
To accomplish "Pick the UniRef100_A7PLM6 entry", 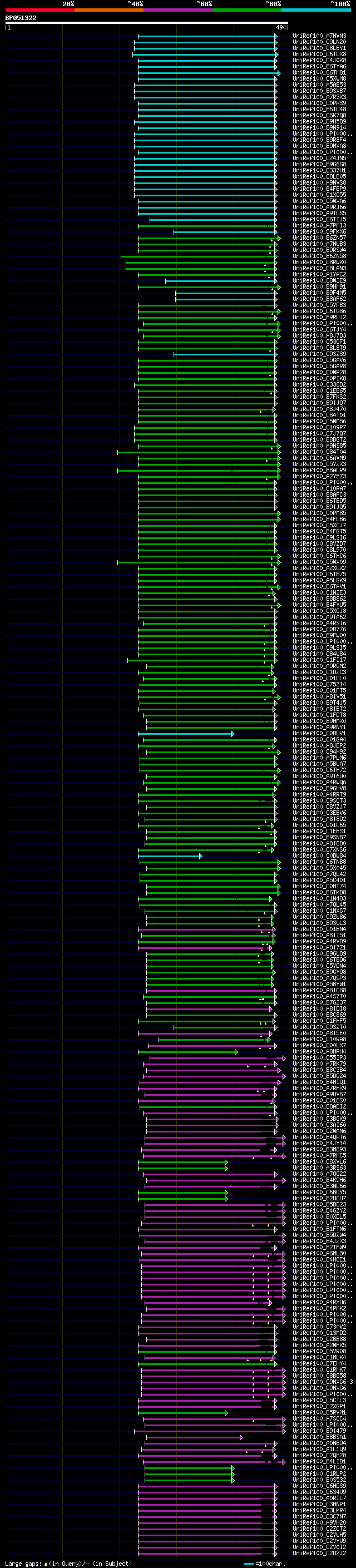I will click(x=319, y=758).
